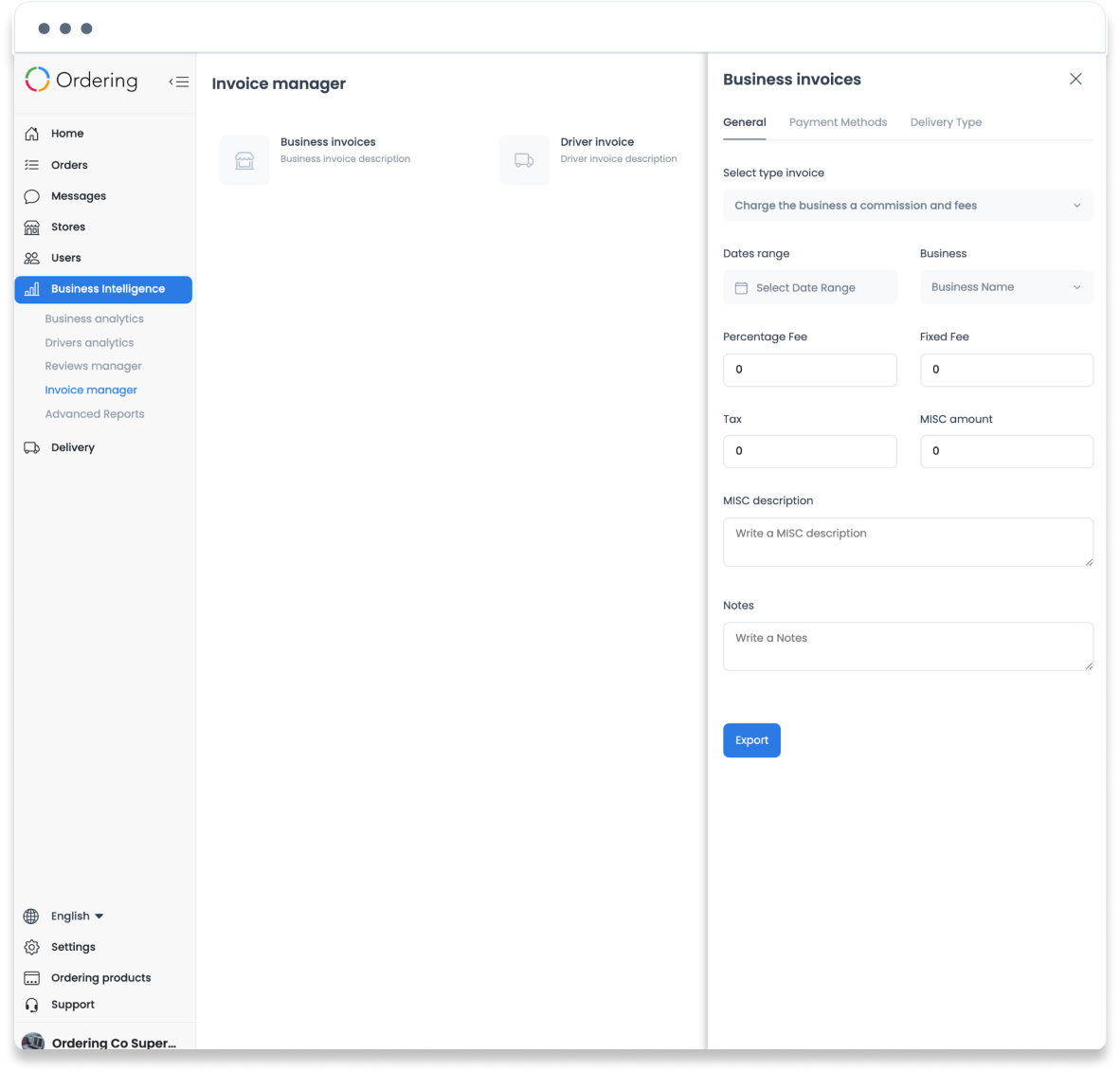Click the Settings gear icon
Screen dimensions: 1120x1072
point(31,948)
